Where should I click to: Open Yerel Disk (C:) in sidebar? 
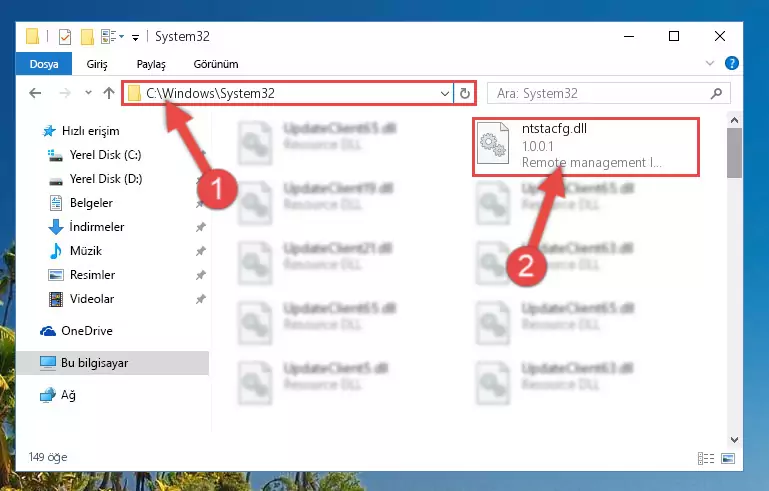pyautogui.click(x=105, y=155)
